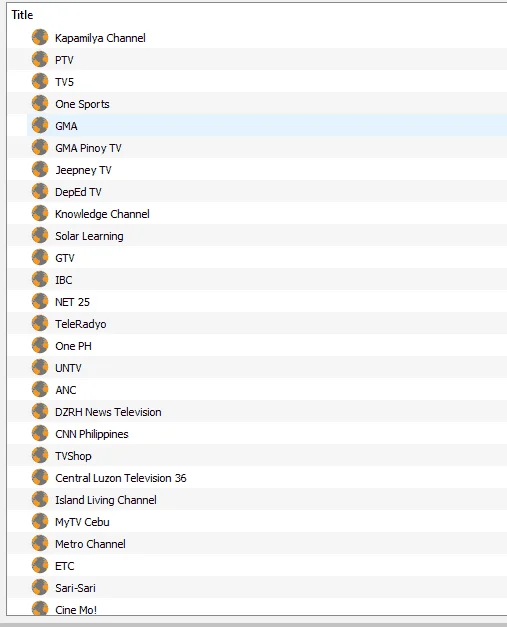Click the NET 25 stream icon

(x=40, y=302)
